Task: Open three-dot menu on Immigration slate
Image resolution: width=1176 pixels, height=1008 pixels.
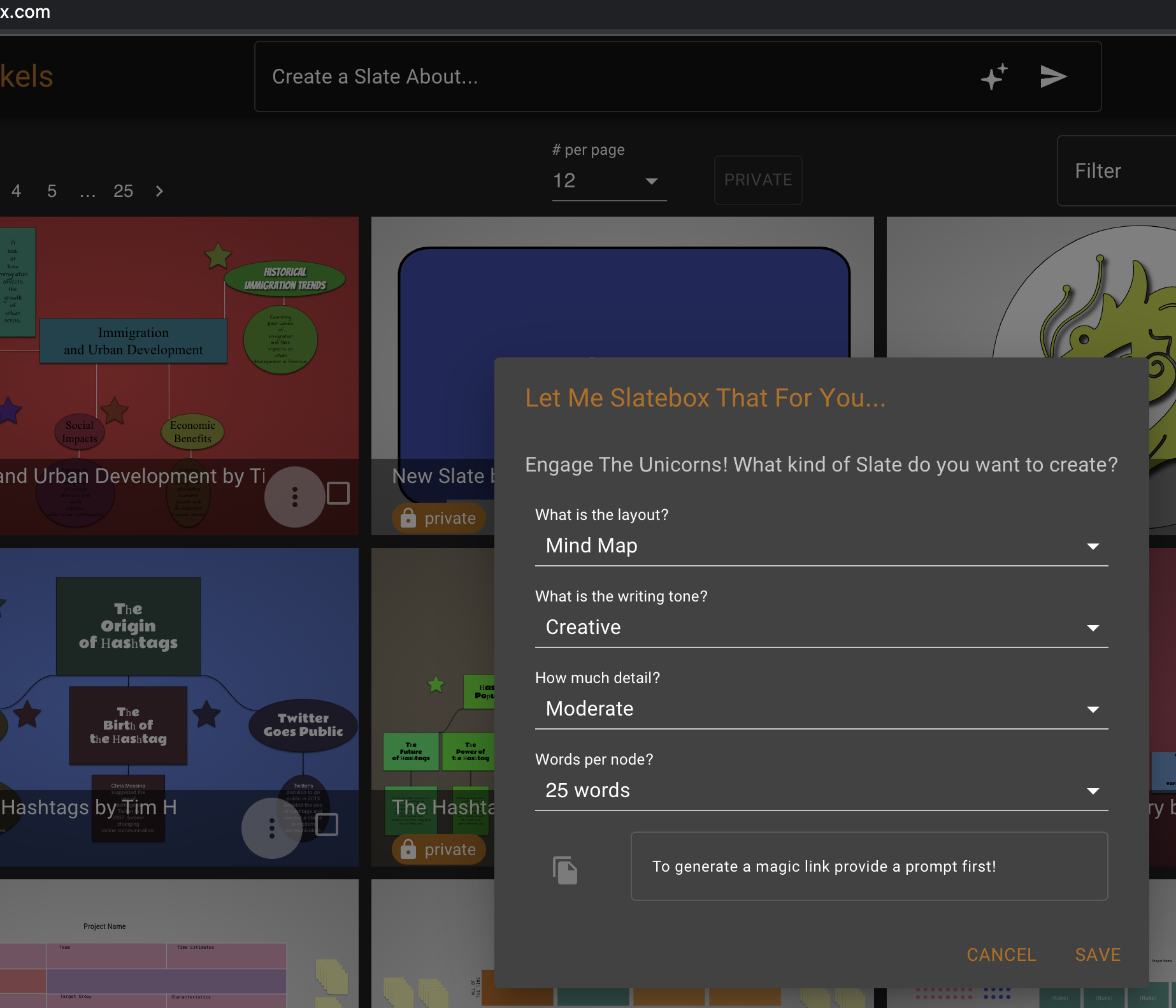Action: coord(294,497)
